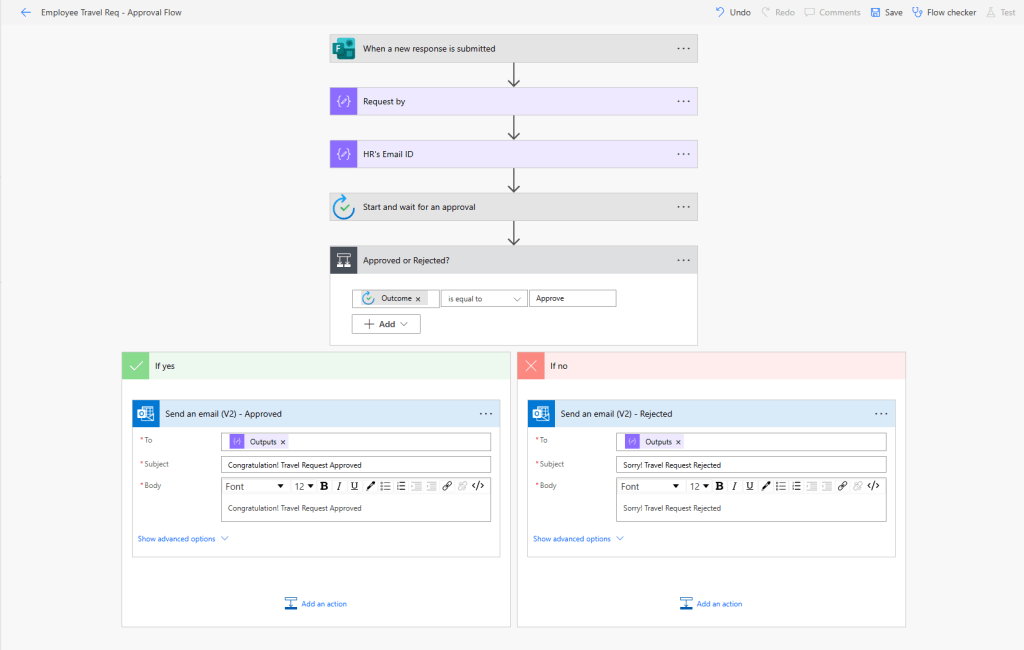Click the back arrow beside the flow title
Screen dimensions: 1024x650
point(26,12)
